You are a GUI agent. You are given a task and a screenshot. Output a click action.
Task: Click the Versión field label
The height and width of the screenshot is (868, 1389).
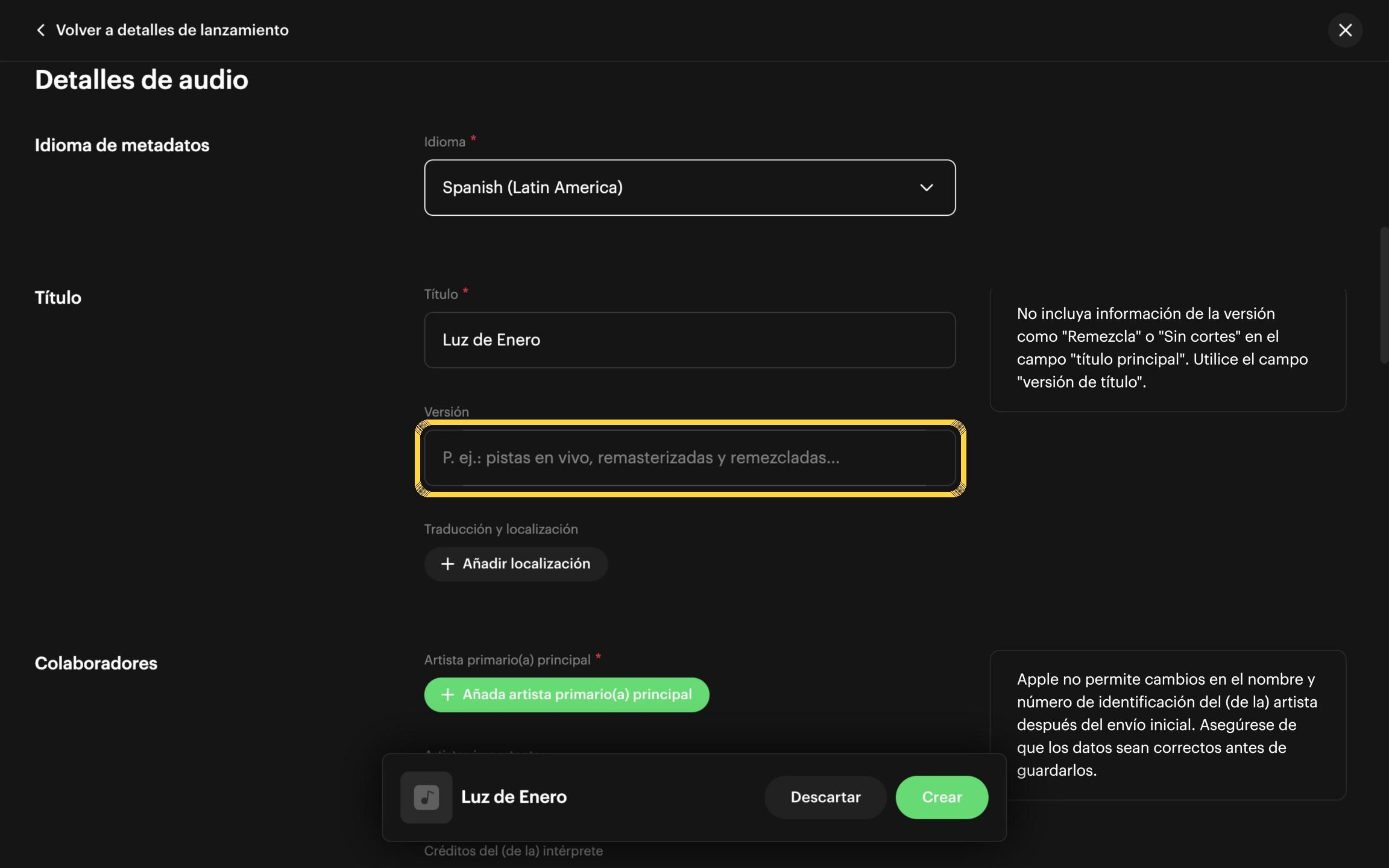click(447, 412)
